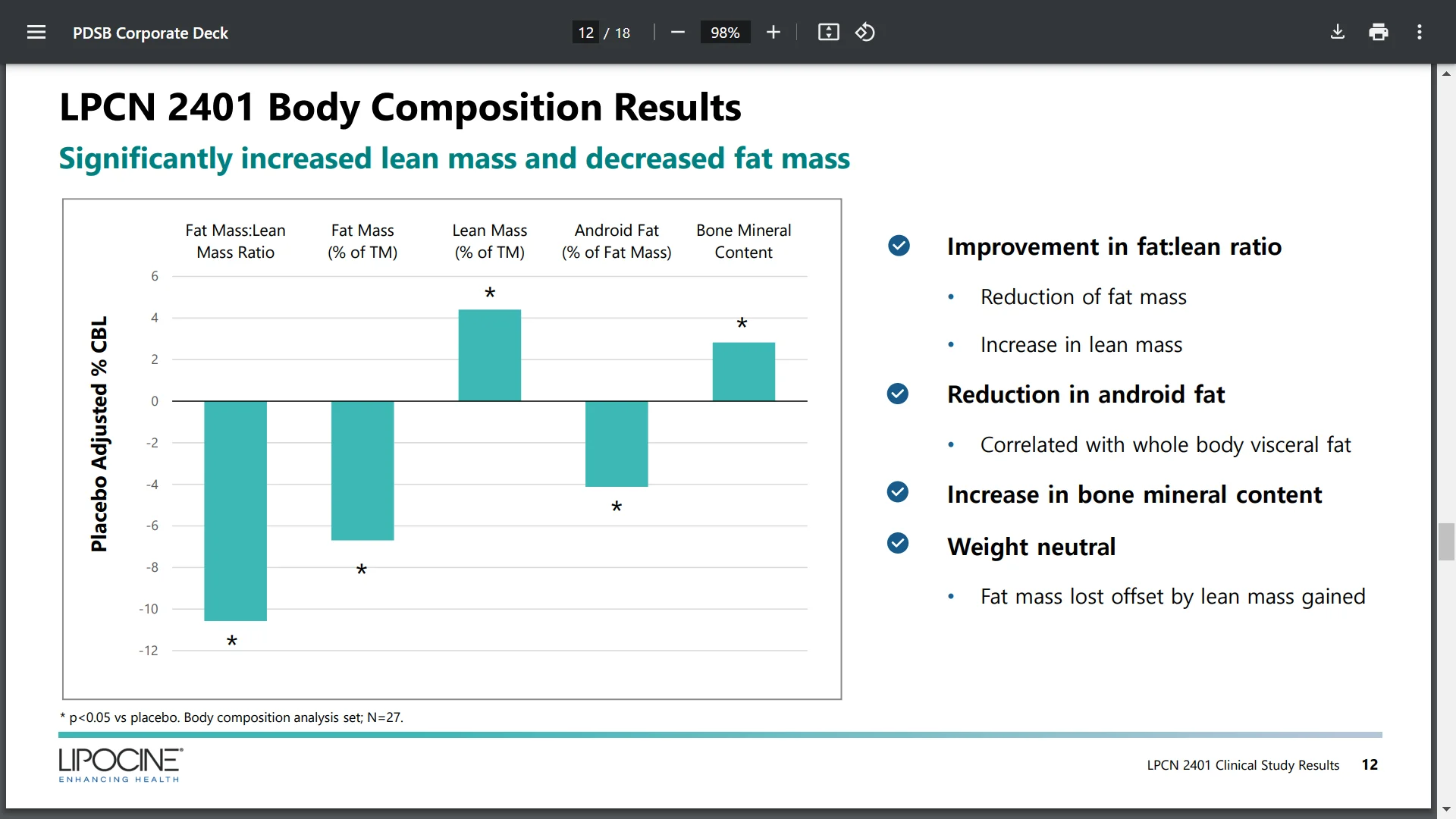Click the asterisk below the Android Fat bar
The height and width of the screenshot is (819, 1456).
click(x=617, y=507)
